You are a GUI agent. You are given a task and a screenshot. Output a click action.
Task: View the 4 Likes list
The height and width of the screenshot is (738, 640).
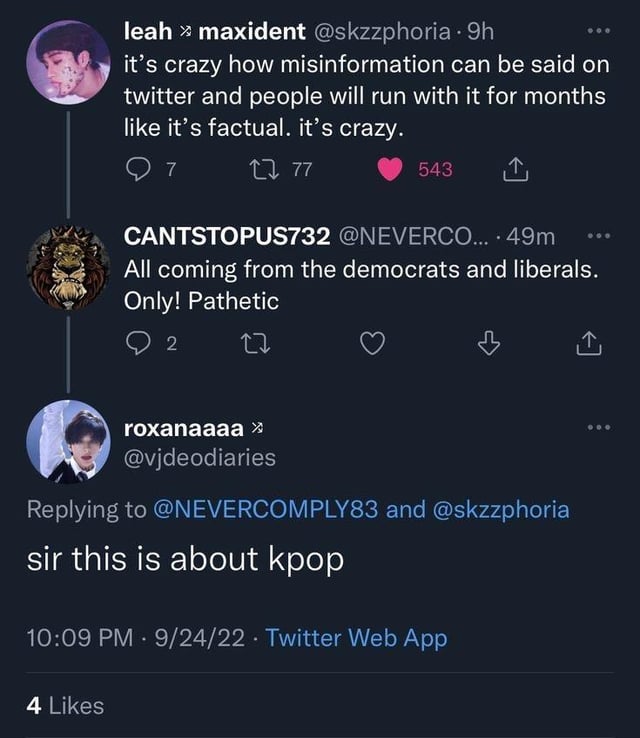click(x=65, y=706)
